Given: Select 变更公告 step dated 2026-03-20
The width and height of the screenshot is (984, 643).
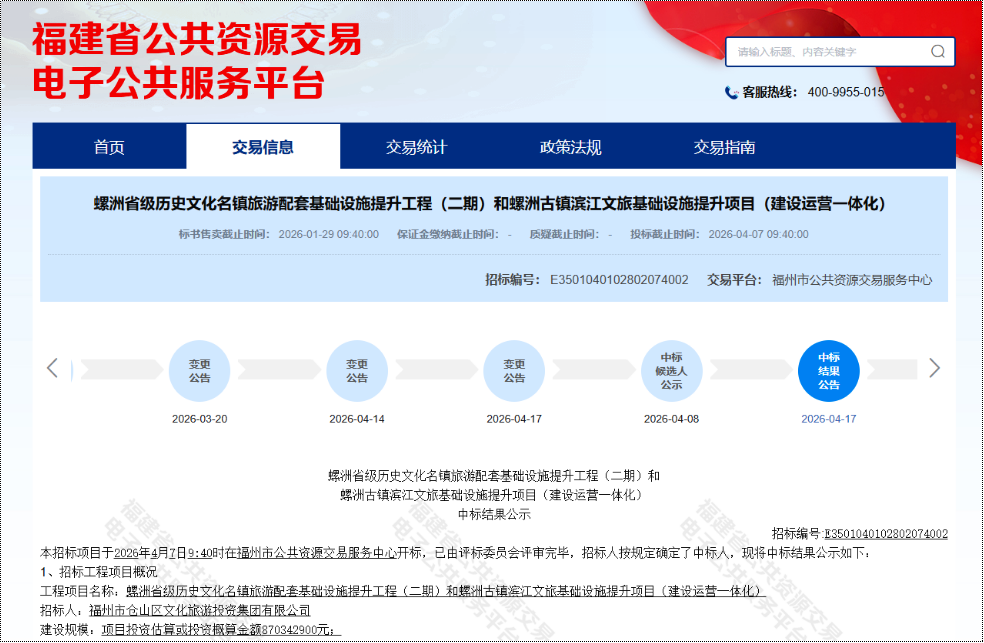Looking at the screenshot, I should click(200, 371).
